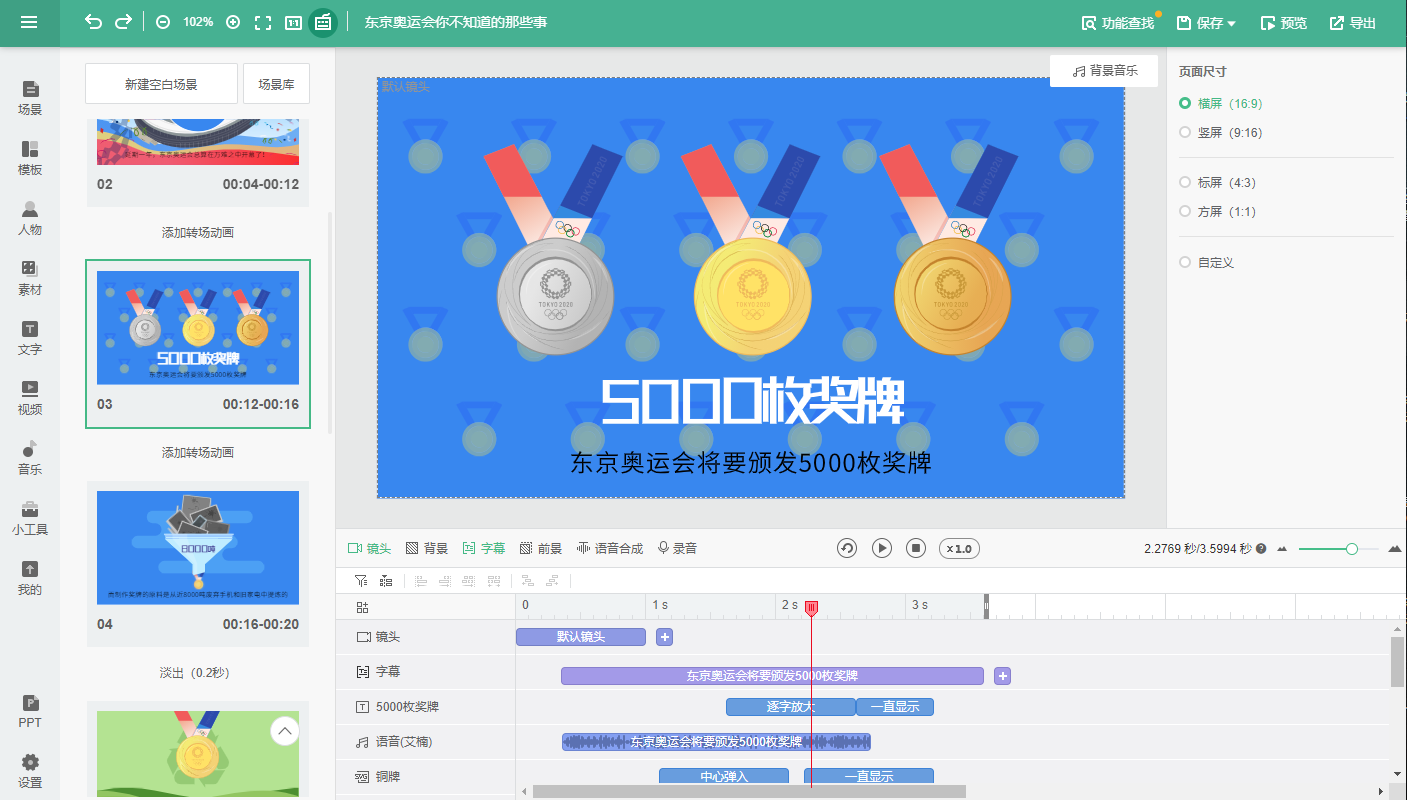Select 标屏 (4:3) page size

1217,182
